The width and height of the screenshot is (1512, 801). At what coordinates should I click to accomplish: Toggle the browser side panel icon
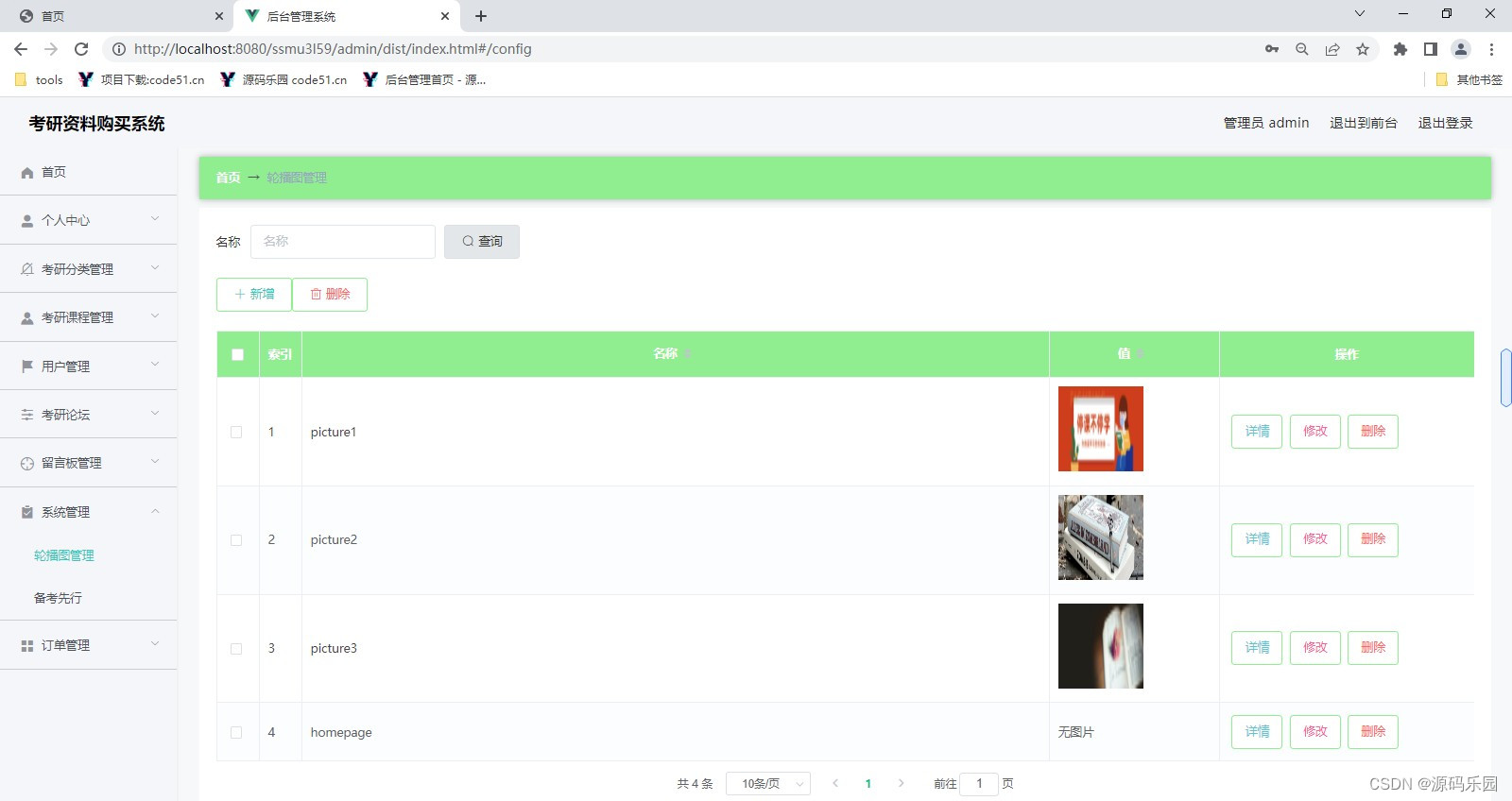click(x=1431, y=49)
